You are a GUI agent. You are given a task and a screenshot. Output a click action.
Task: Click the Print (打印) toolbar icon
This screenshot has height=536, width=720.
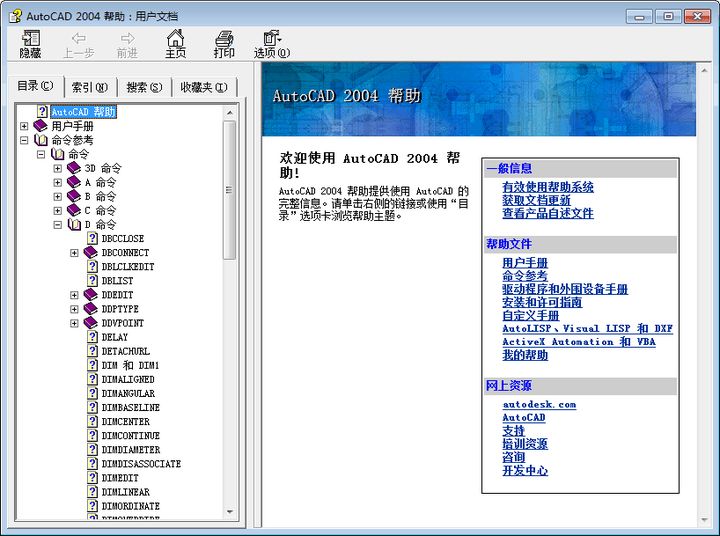tap(224, 44)
